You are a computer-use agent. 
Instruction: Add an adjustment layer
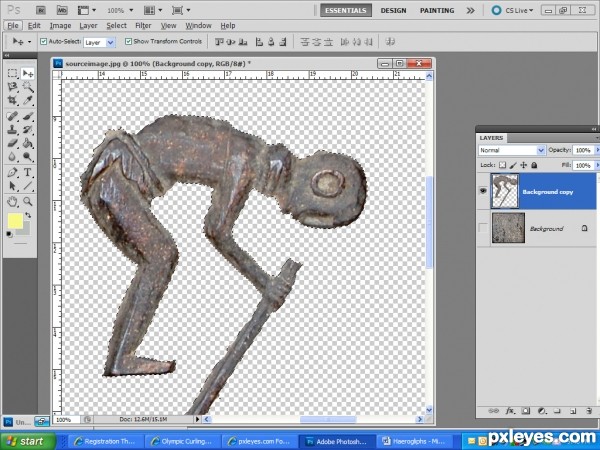[541, 411]
